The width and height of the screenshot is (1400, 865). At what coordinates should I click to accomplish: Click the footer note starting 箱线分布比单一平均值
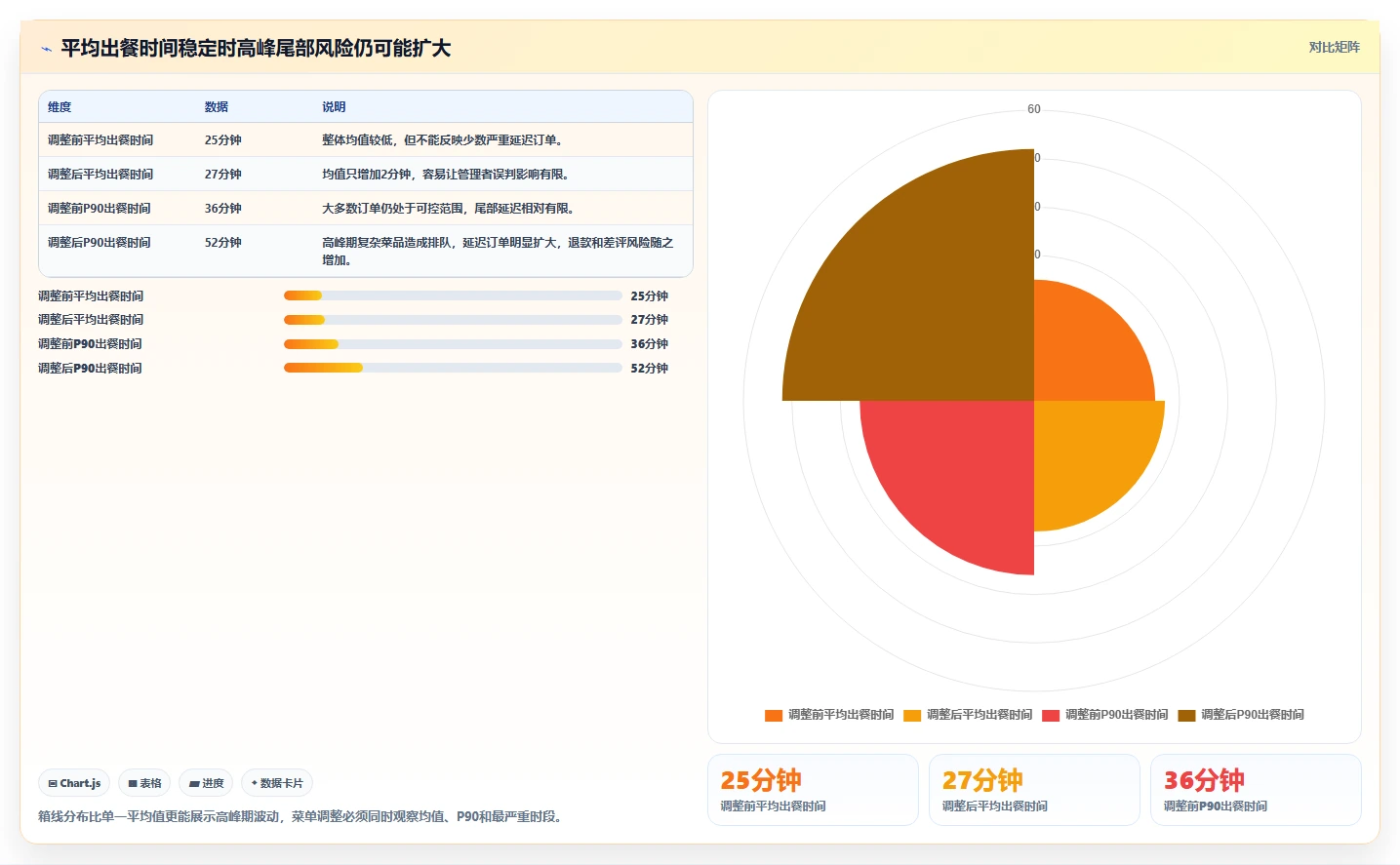(302, 817)
